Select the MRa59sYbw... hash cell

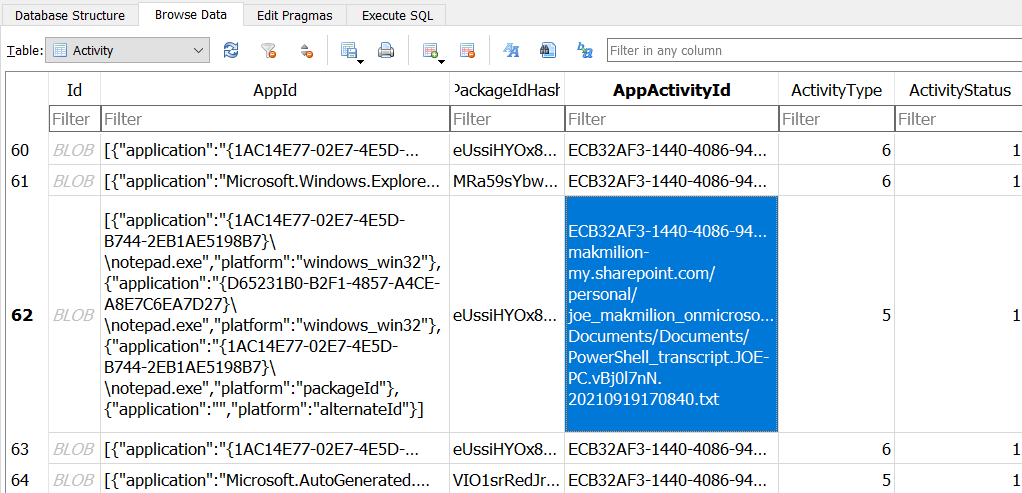click(x=507, y=181)
